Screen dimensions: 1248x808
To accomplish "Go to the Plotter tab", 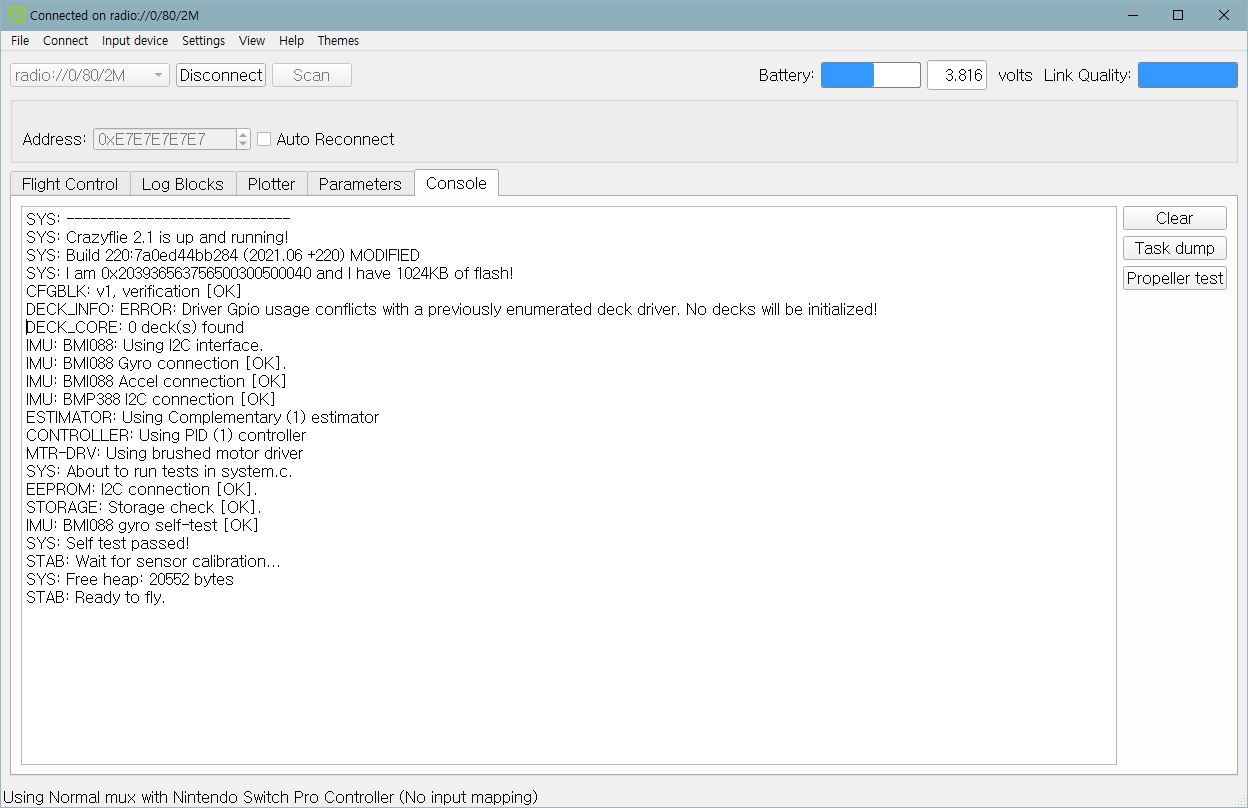I will click(271, 184).
